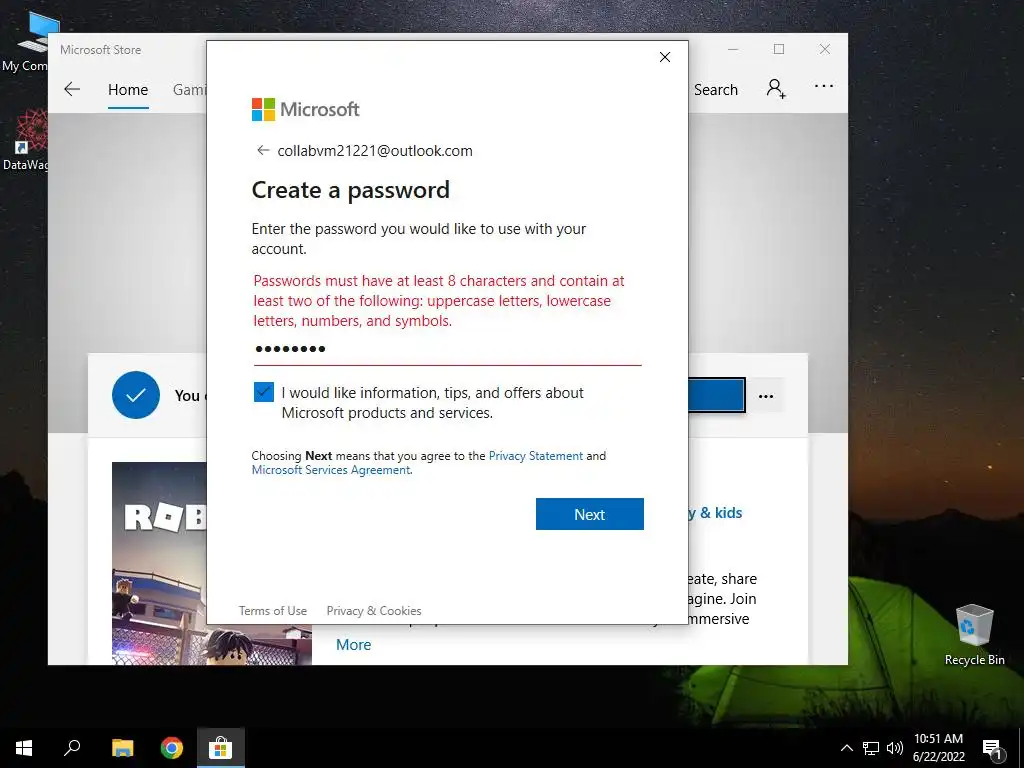1024x768 pixels.
Task: Open the Terms of Use link
Action: click(272, 611)
